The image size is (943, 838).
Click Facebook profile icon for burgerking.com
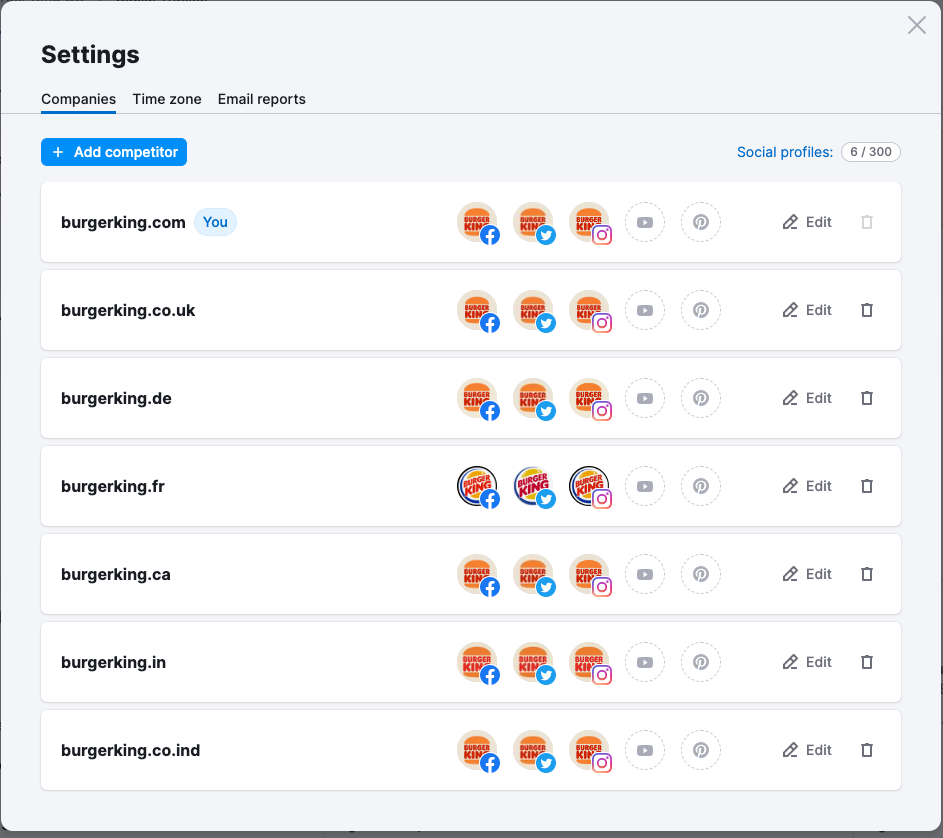[477, 222]
